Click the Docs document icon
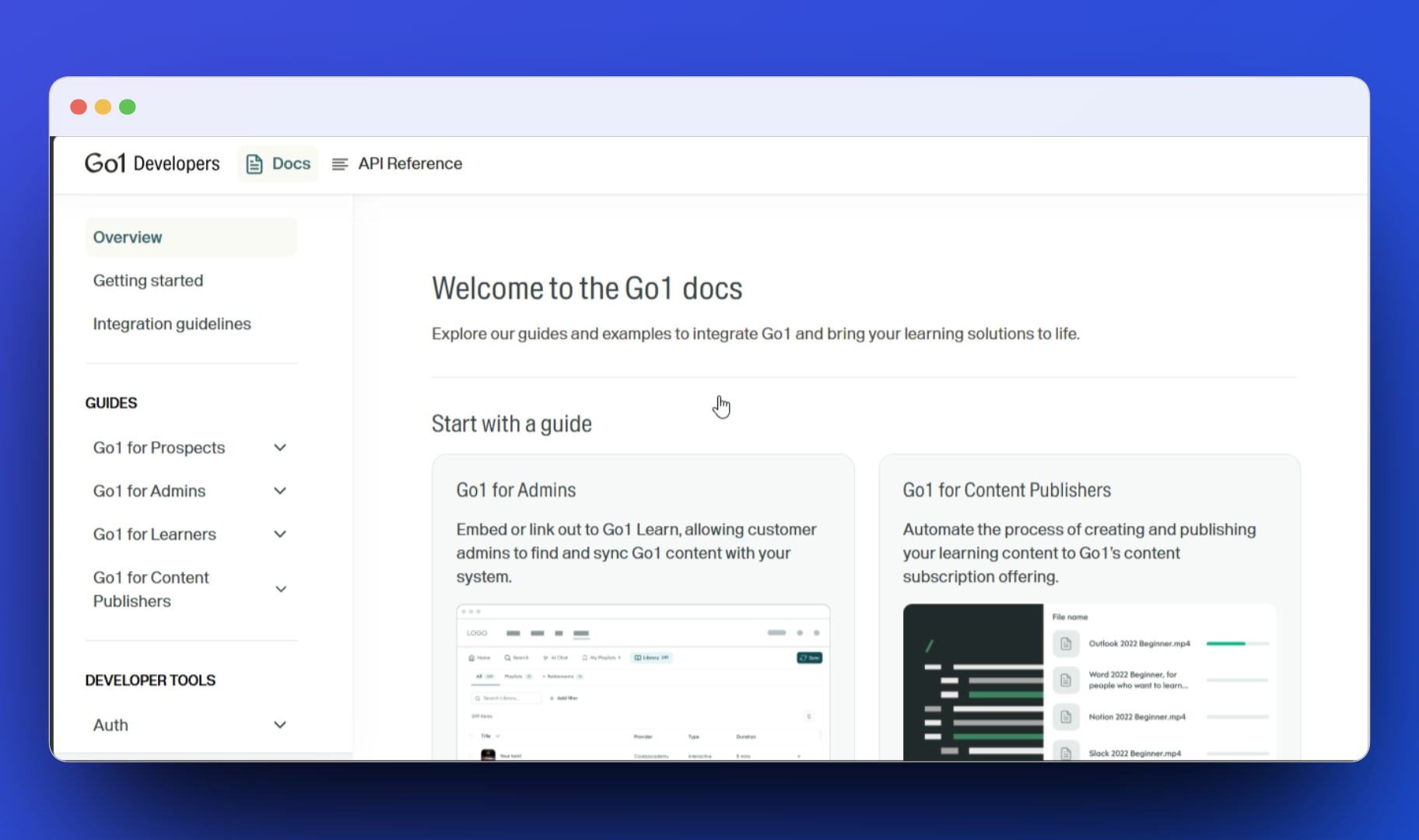Image resolution: width=1419 pixels, height=840 pixels. 254,164
